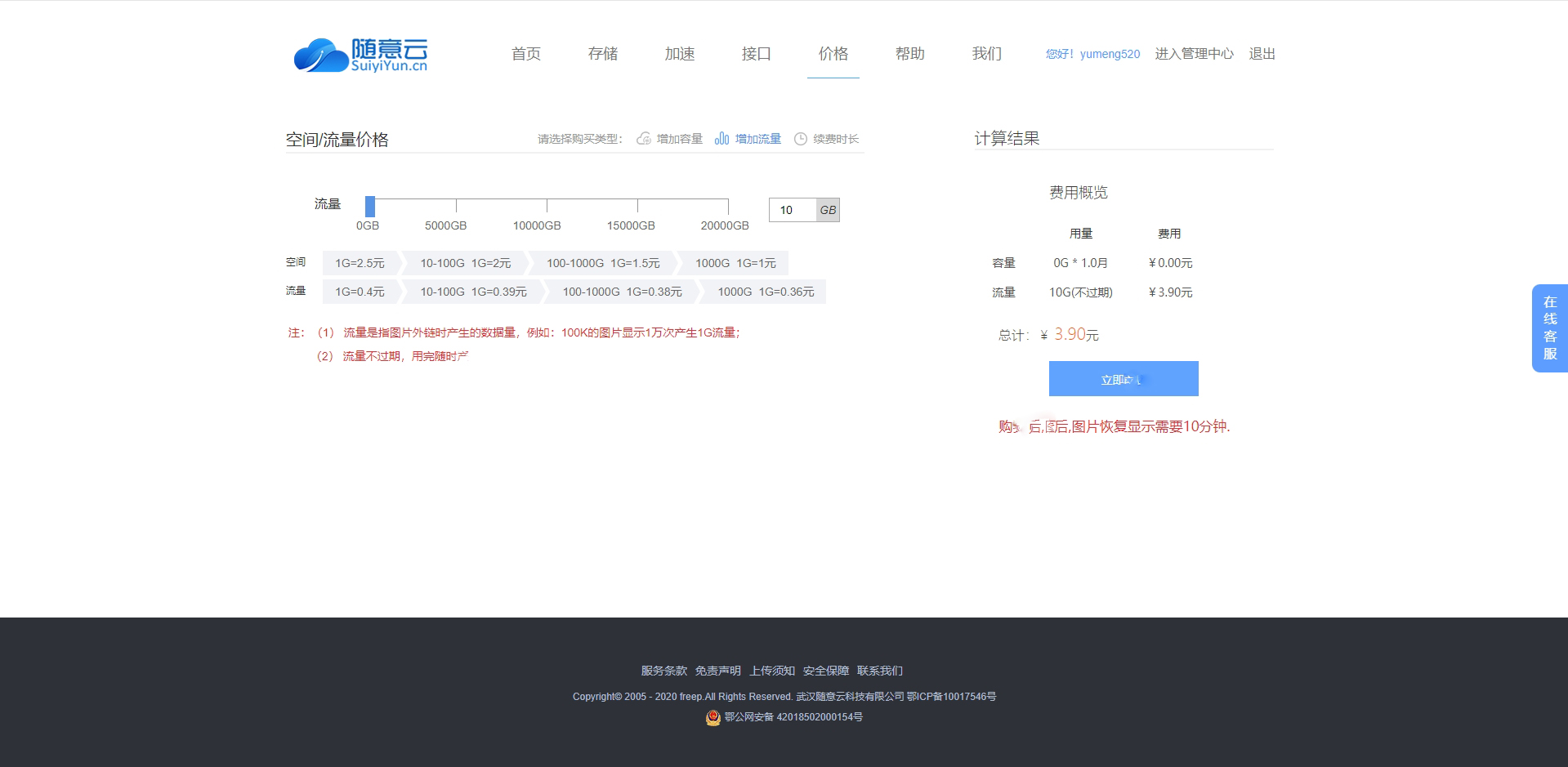Screen dimensions: 1568x767
Task: Click the clock icon beside 续费时长
Action: [x=801, y=139]
